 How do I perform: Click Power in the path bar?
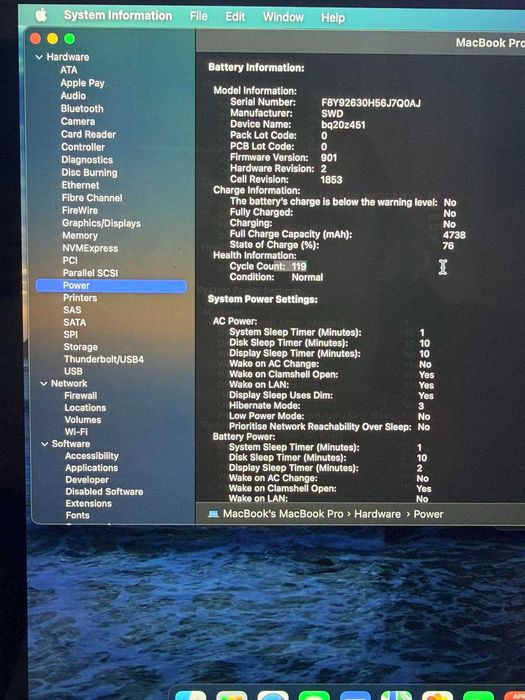[428, 514]
